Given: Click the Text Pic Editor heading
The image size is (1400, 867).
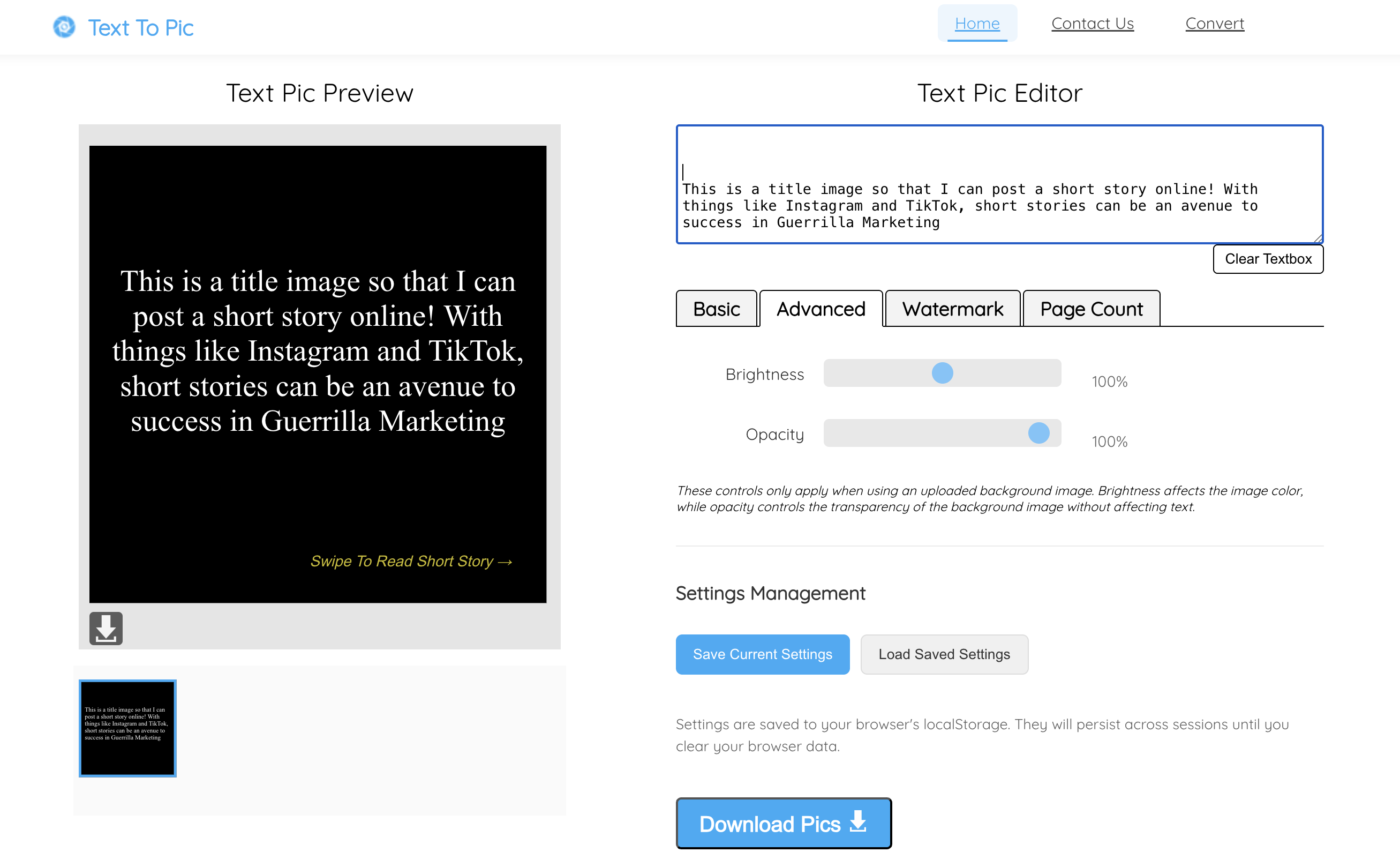Looking at the screenshot, I should coord(999,93).
